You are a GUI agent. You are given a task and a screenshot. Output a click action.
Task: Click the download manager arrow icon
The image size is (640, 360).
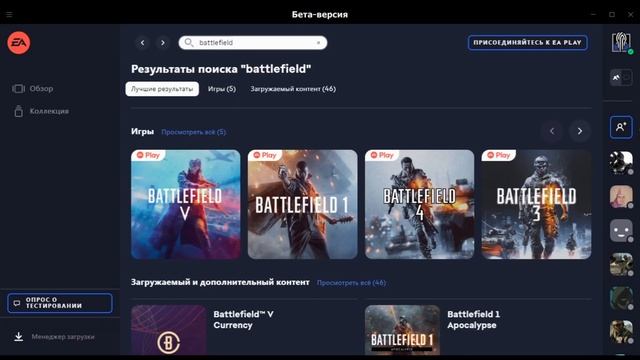[18, 337]
